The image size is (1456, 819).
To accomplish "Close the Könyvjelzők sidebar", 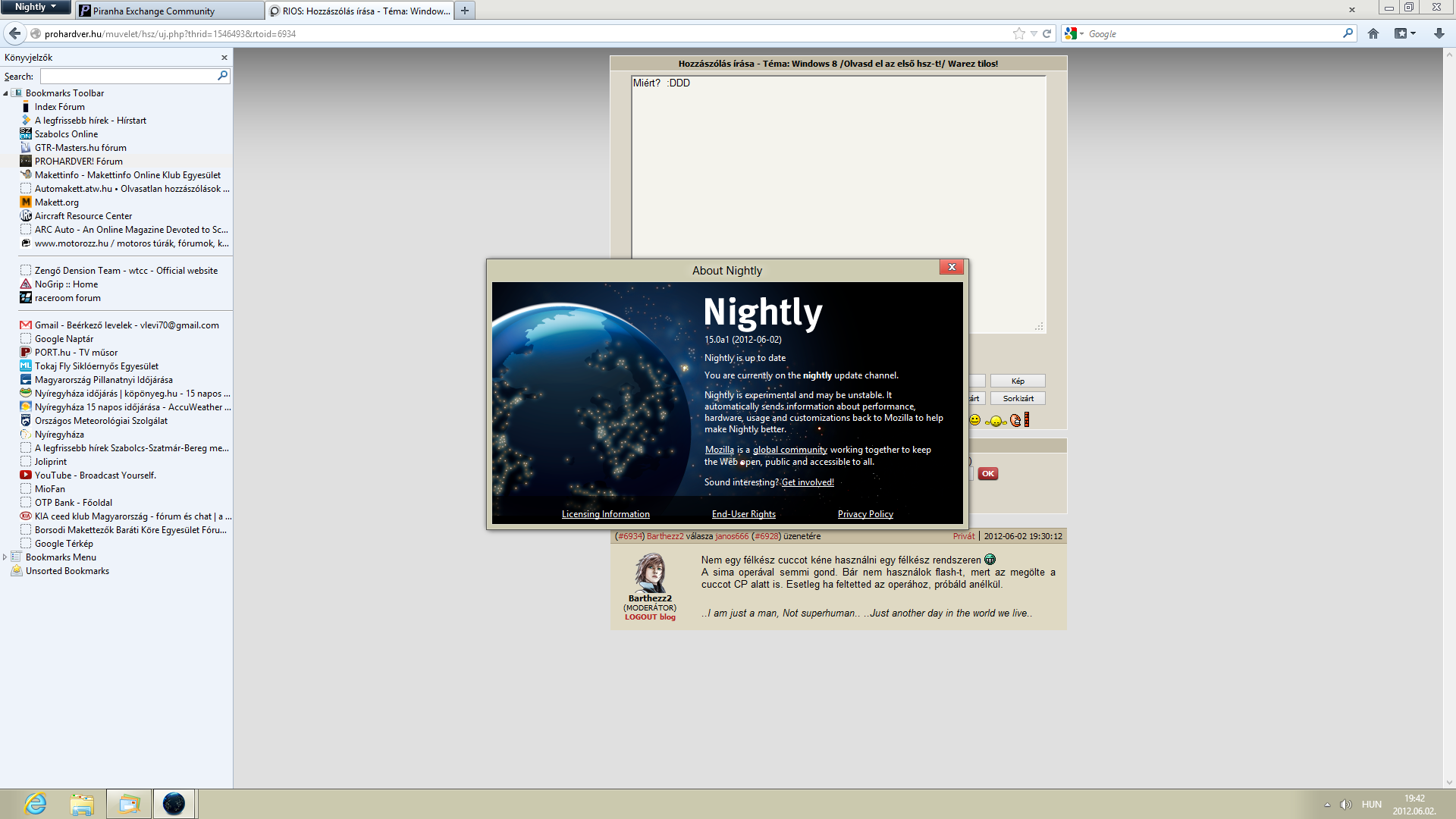I will (x=224, y=58).
